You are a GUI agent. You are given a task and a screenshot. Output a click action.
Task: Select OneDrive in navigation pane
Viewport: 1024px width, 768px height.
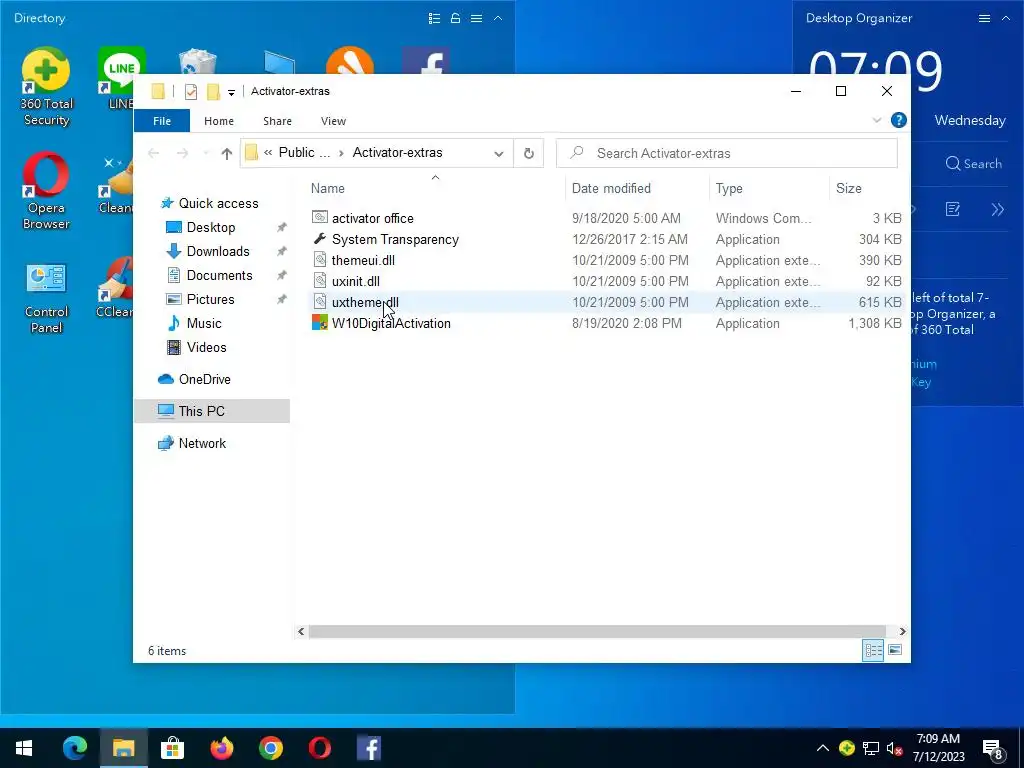204,379
